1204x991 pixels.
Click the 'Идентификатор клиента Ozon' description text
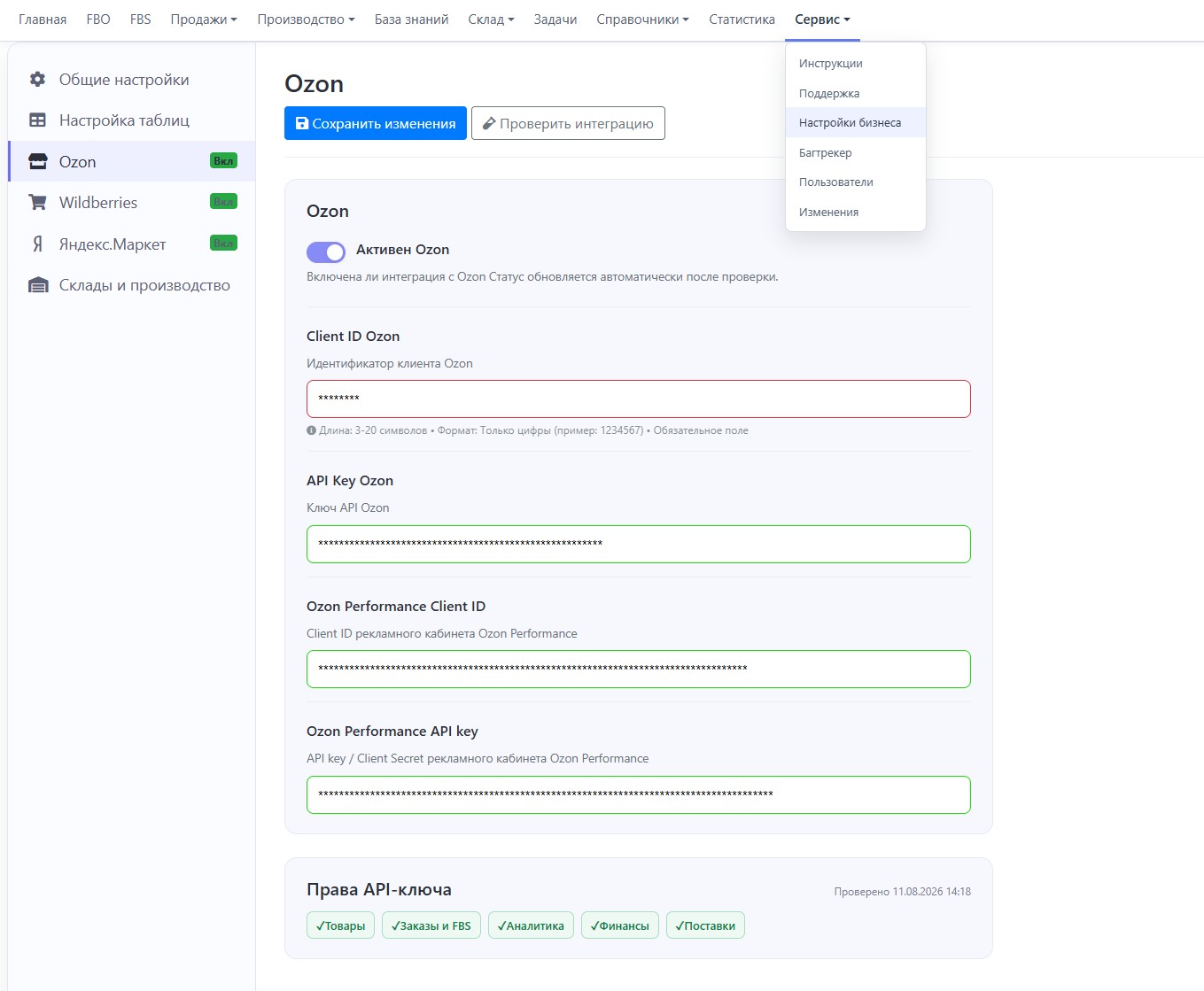[390, 363]
